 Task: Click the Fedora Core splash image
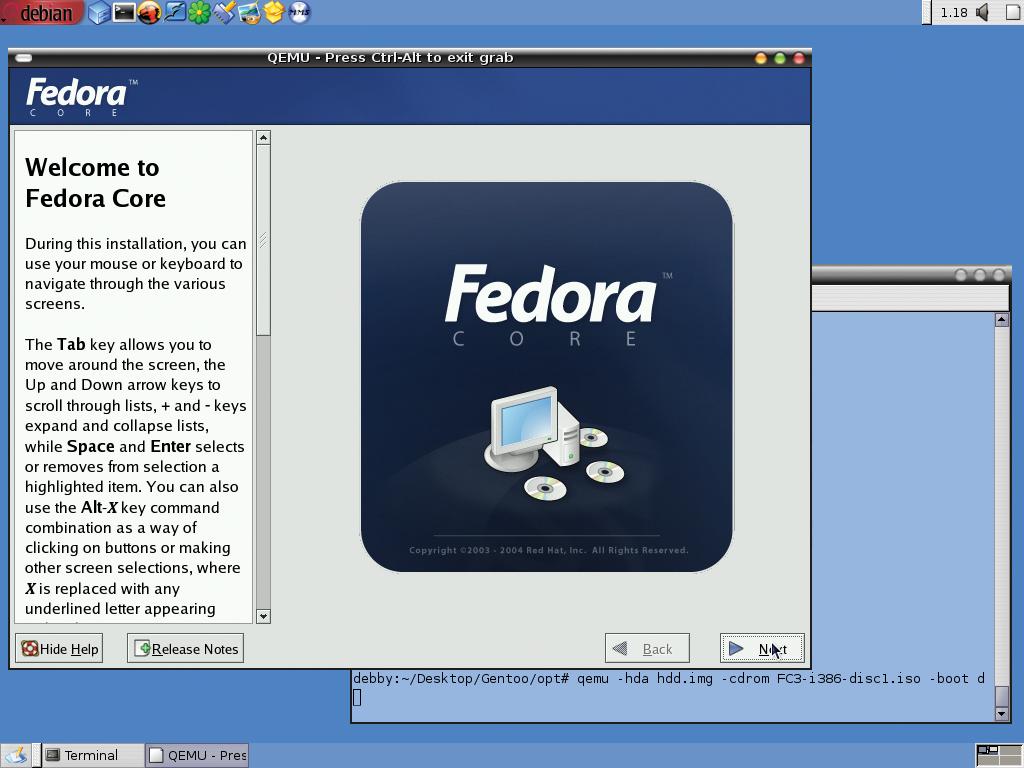547,377
